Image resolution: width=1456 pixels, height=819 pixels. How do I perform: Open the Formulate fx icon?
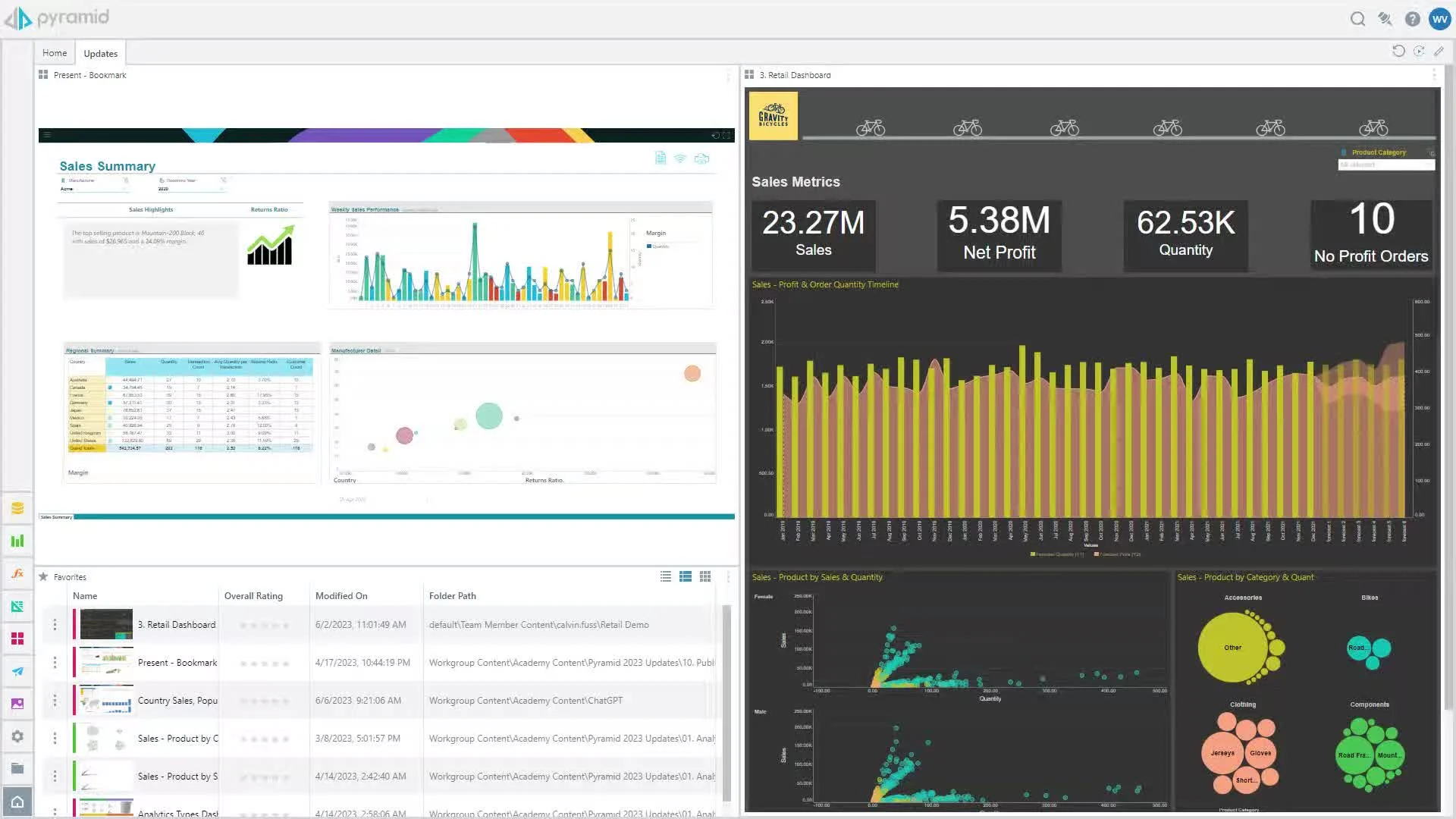[x=17, y=574]
